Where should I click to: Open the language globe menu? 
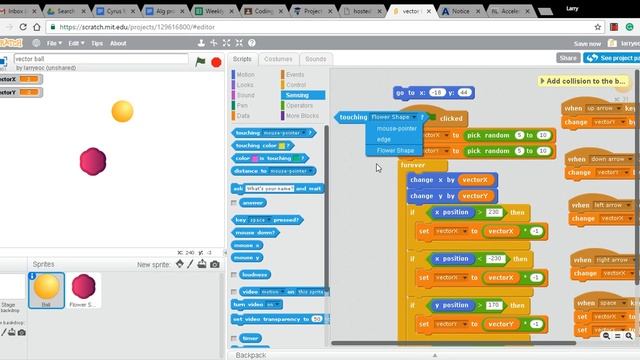click(36, 43)
